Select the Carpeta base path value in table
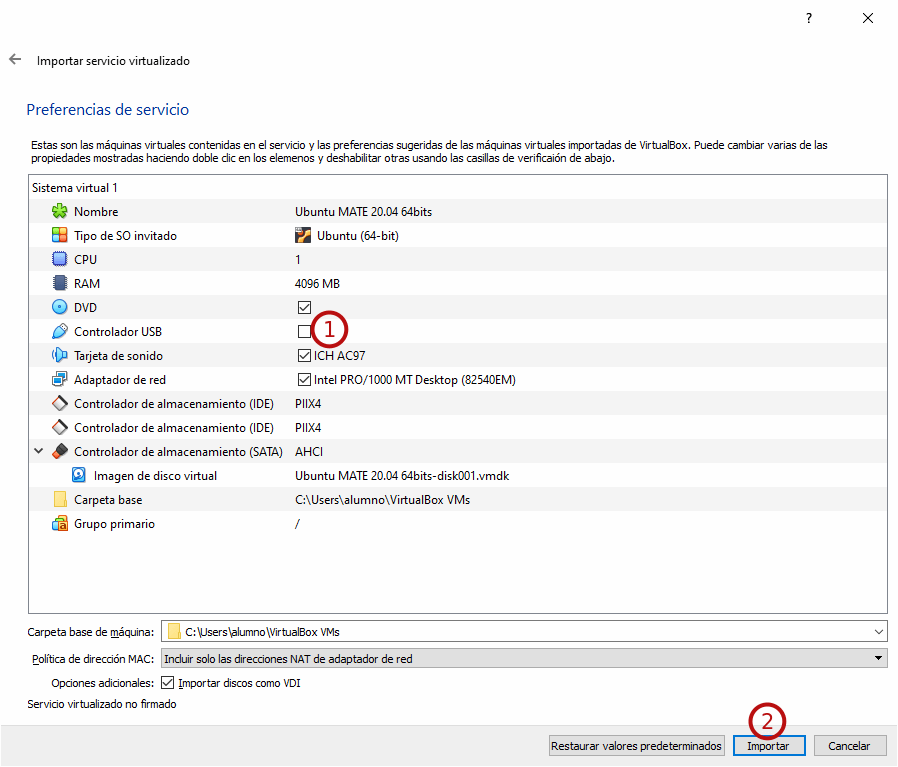 [383, 500]
